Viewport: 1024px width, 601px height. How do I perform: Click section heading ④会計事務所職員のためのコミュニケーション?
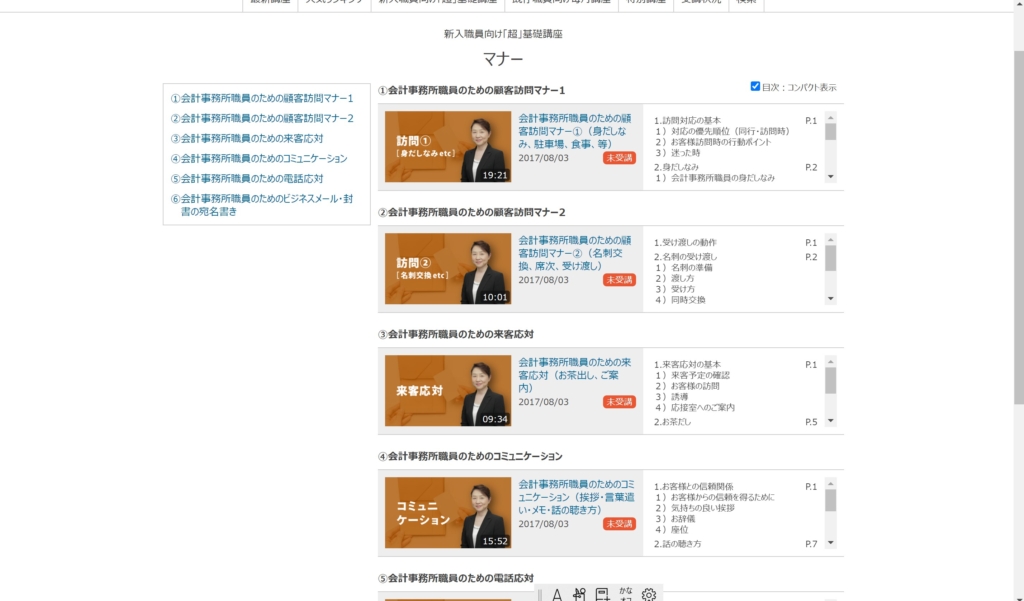click(x=470, y=457)
